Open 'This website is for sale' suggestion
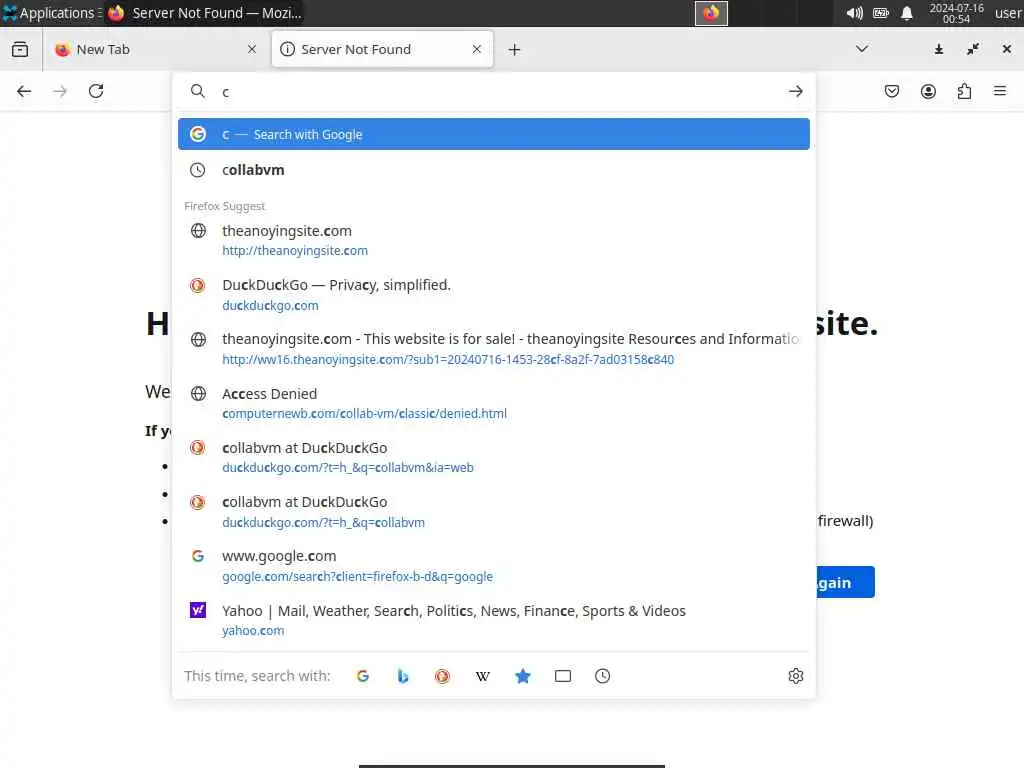Viewport: 1024px width, 768px height. click(494, 349)
